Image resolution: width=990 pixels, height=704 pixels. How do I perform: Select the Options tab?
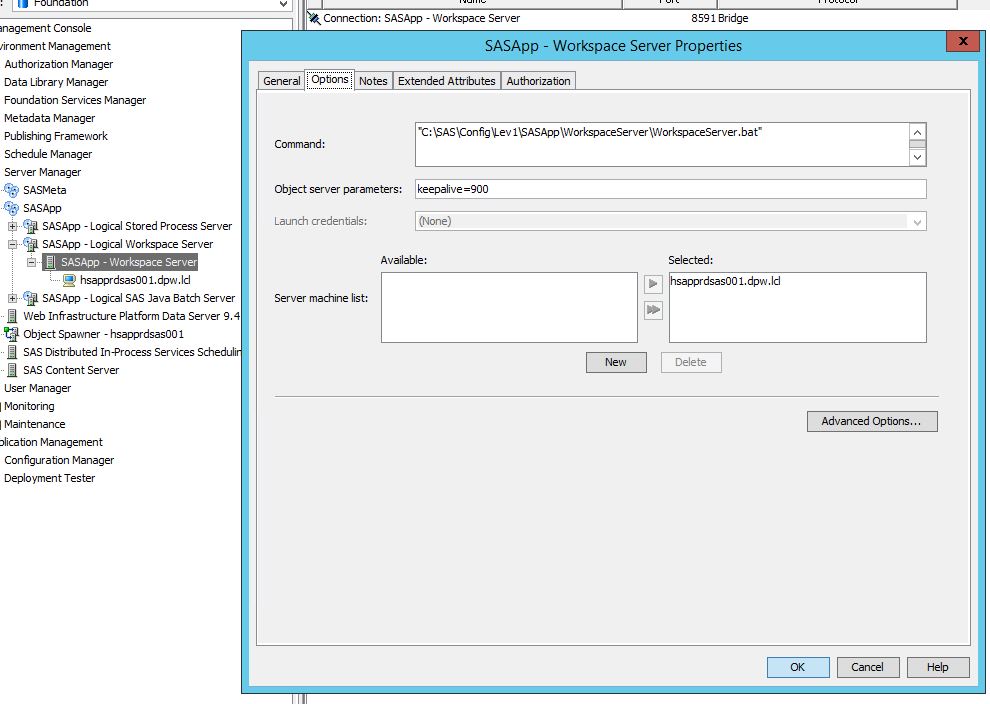330,80
